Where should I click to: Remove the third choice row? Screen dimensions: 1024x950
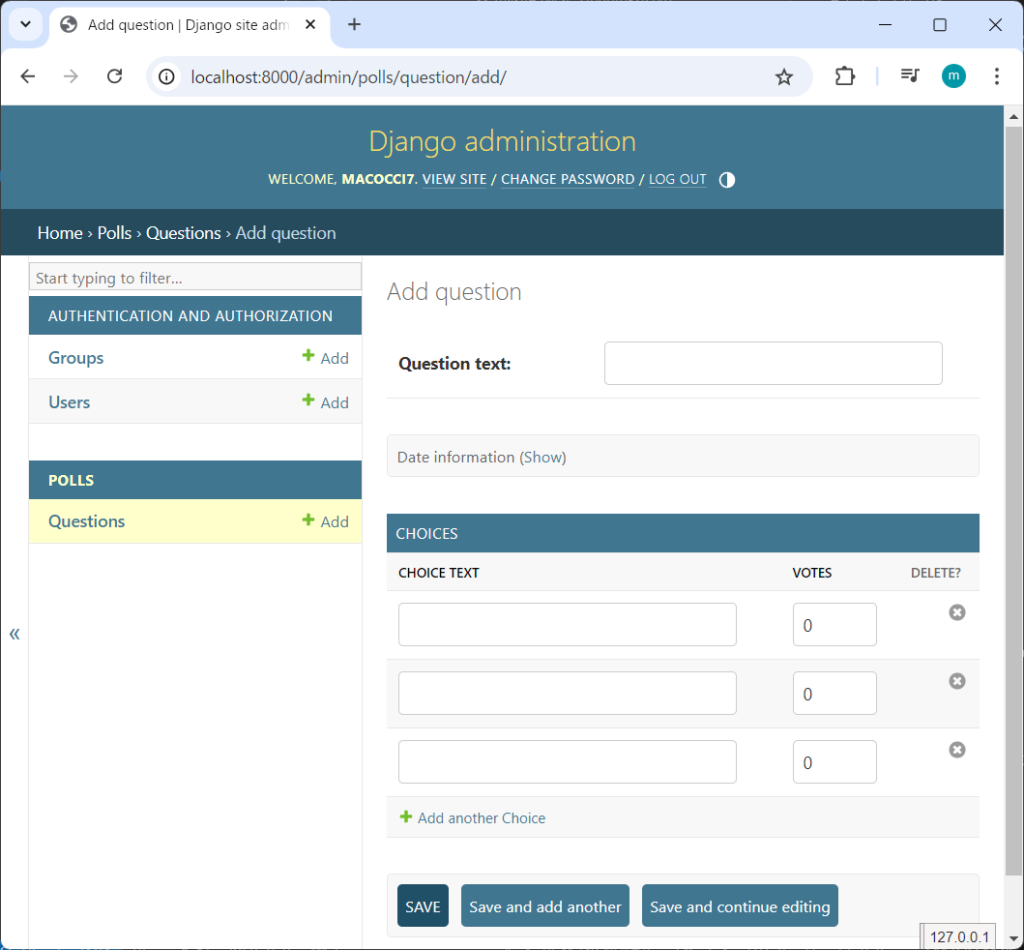click(957, 750)
